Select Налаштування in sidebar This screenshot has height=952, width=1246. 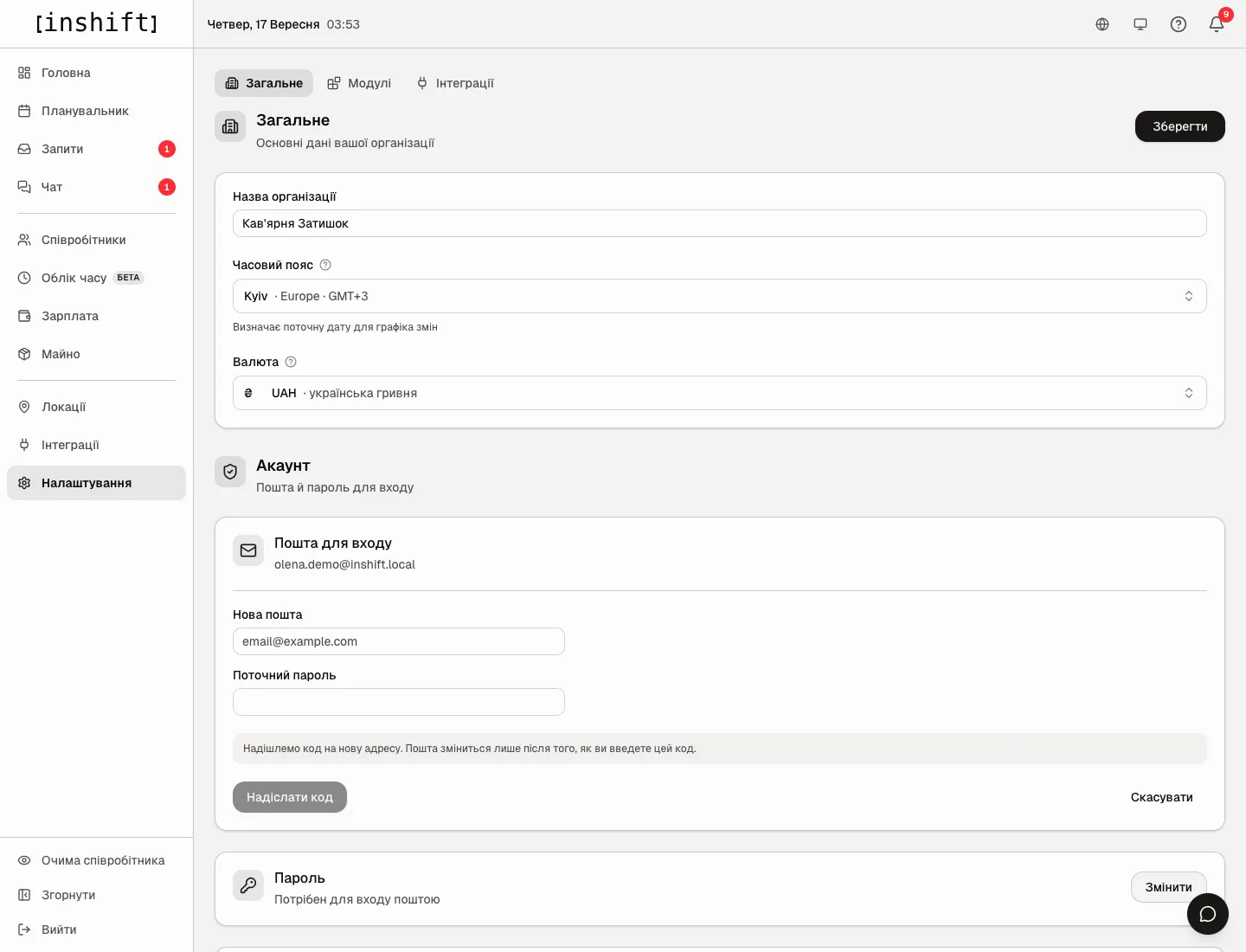96,483
